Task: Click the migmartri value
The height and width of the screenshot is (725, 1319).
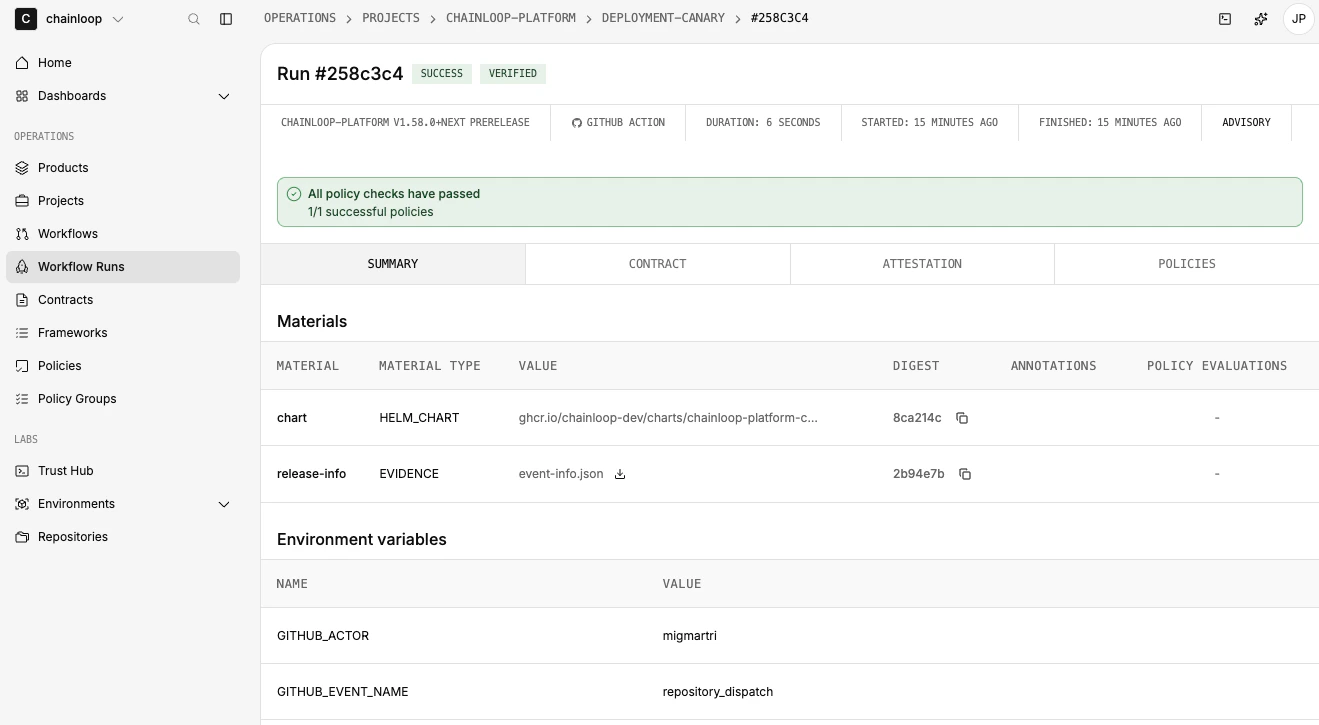Action: tap(690, 636)
